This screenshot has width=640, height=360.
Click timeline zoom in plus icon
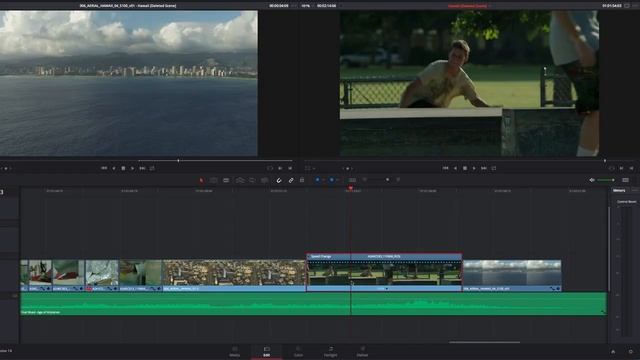[x=398, y=180]
